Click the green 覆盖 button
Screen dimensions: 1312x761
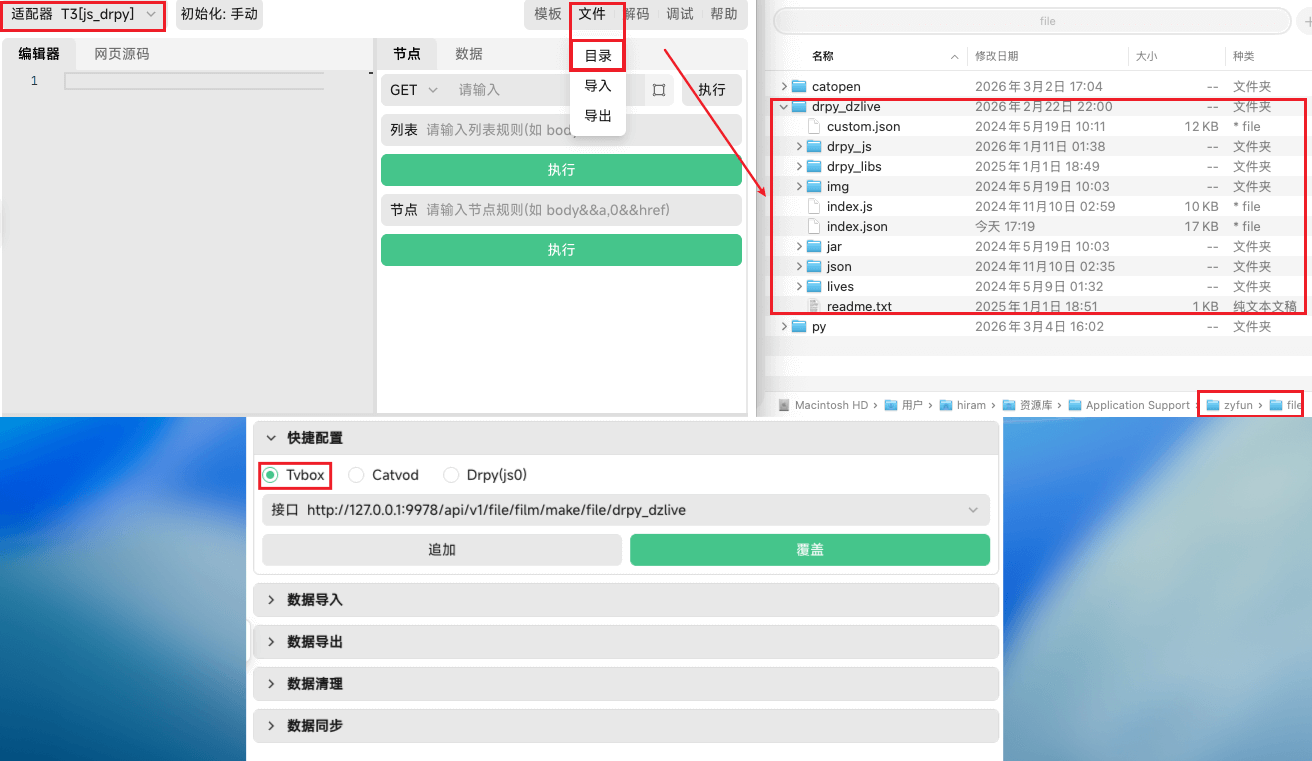(810, 549)
